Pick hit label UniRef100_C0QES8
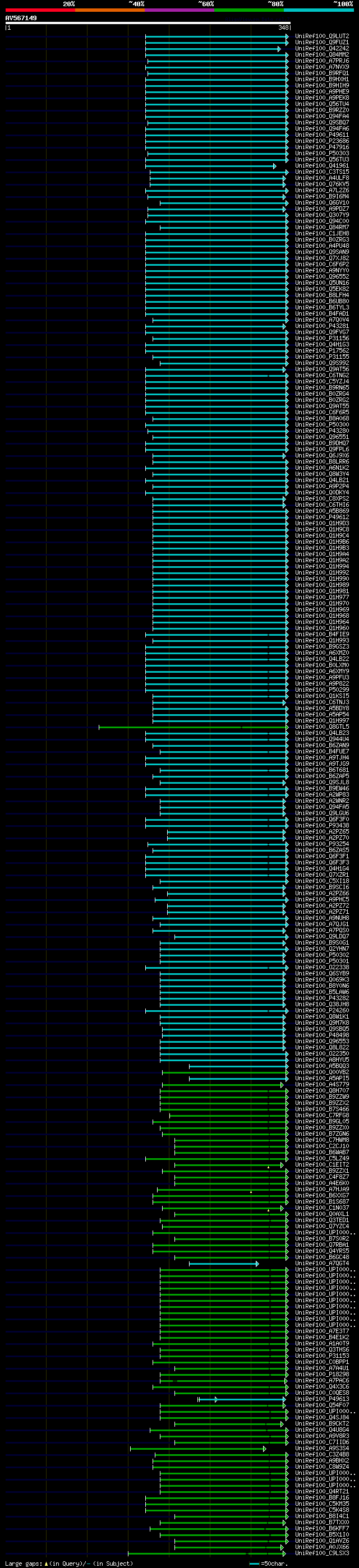Viewport: 359px width, 1568px height. (x=323, y=1393)
